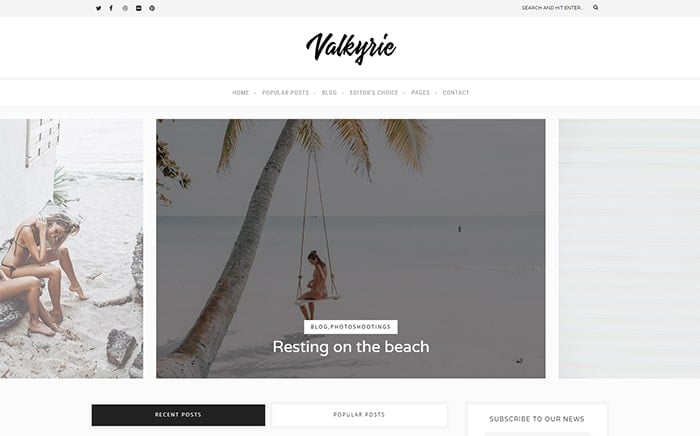
Task: Click the Valkyrie logo
Action: pyautogui.click(x=351, y=48)
